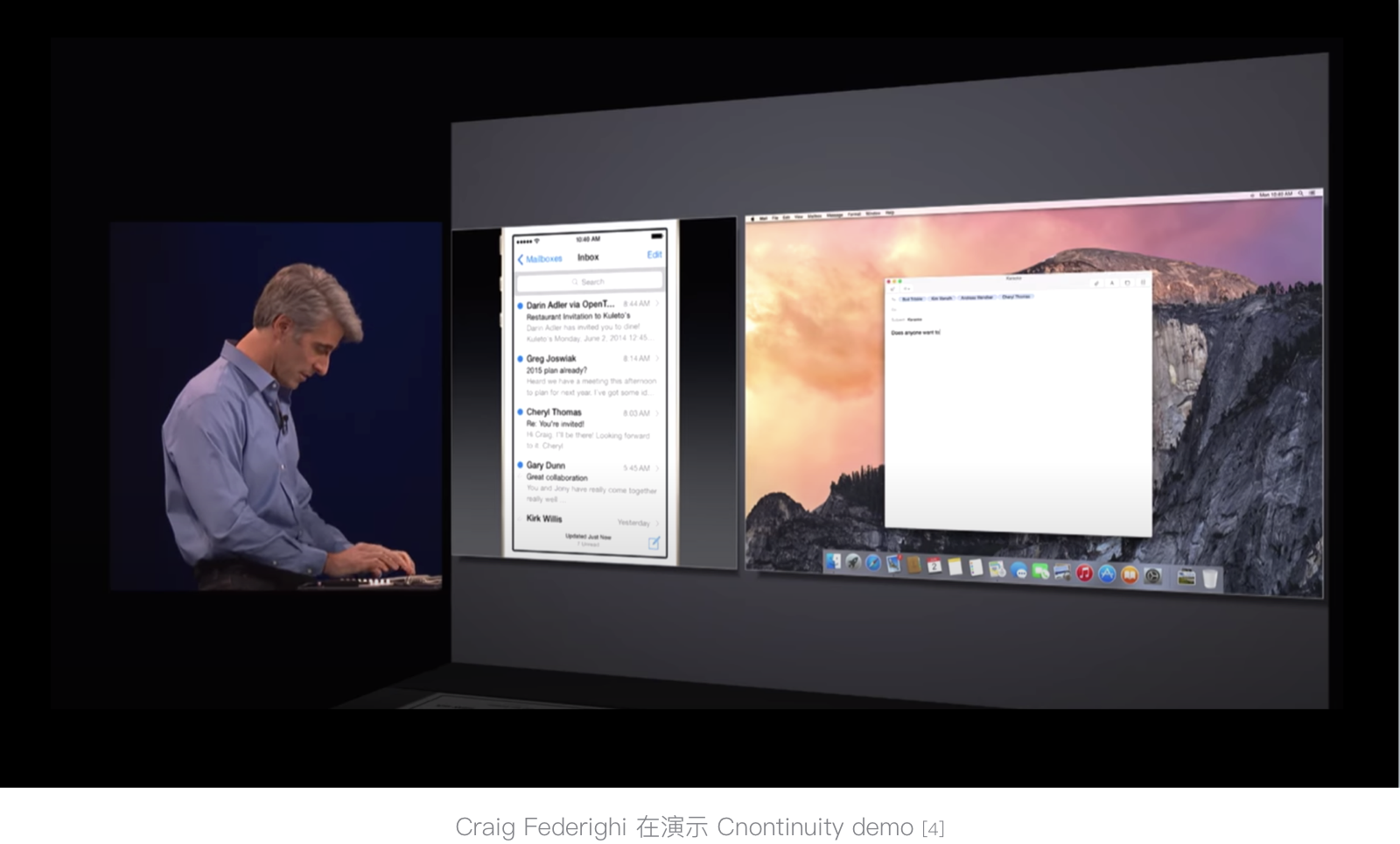Open the photo stack next to Trash
The image size is (1400, 844).
pos(1186,577)
